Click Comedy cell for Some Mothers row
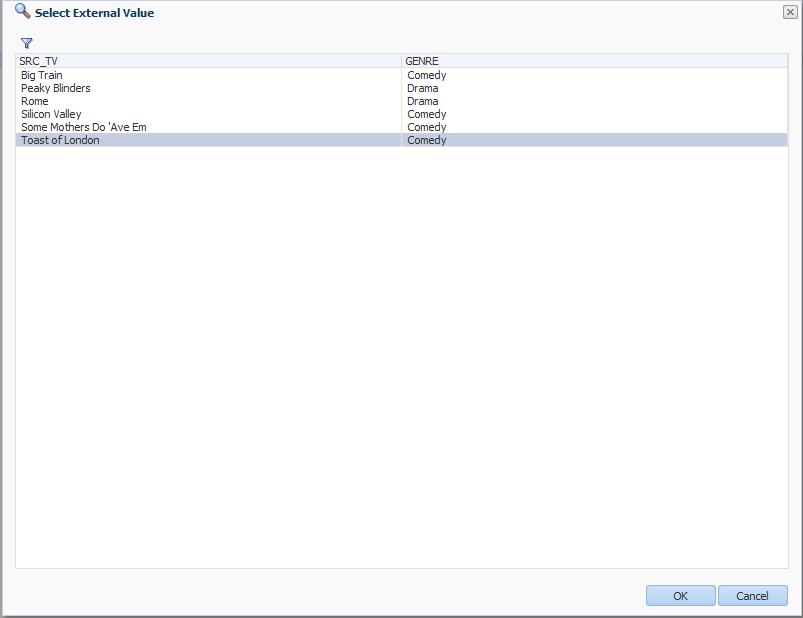 point(426,127)
